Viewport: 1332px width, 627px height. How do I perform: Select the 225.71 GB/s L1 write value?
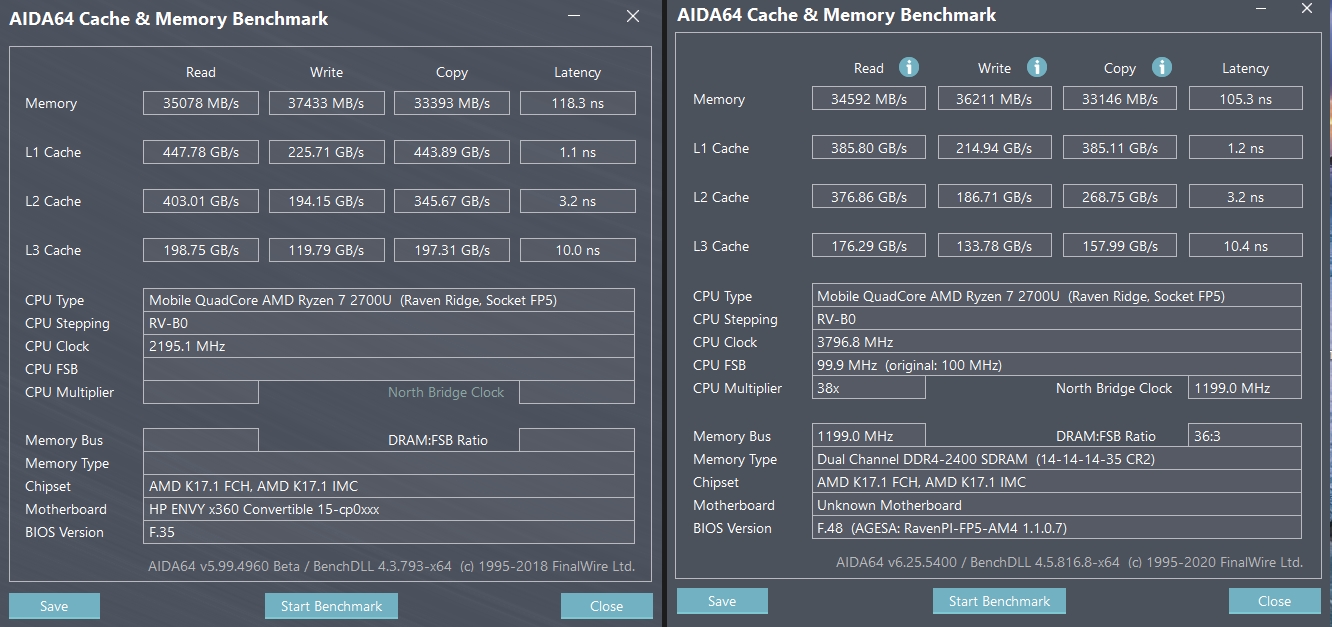coord(326,152)
